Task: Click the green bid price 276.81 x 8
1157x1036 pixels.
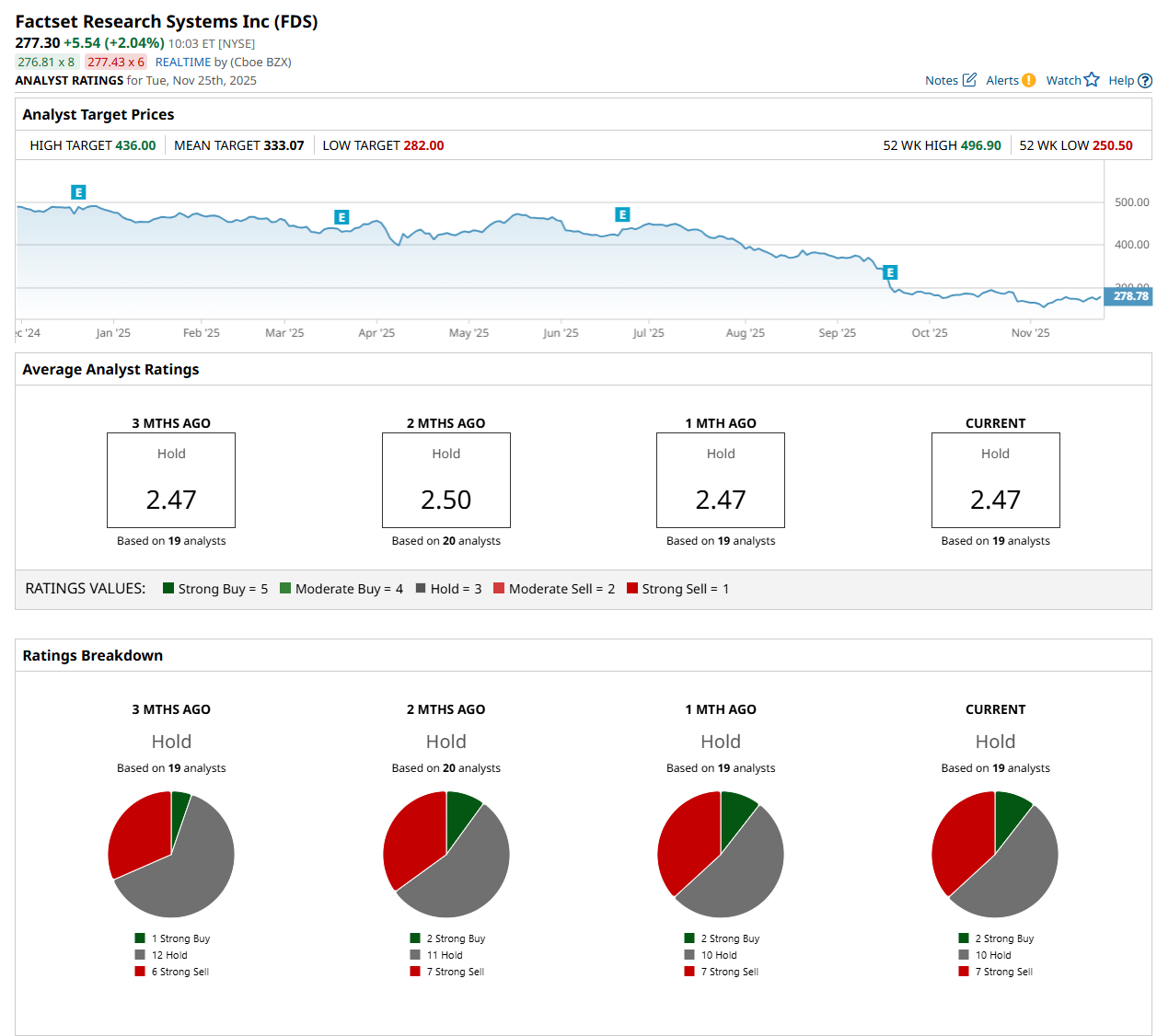Action: coord(46,62)
